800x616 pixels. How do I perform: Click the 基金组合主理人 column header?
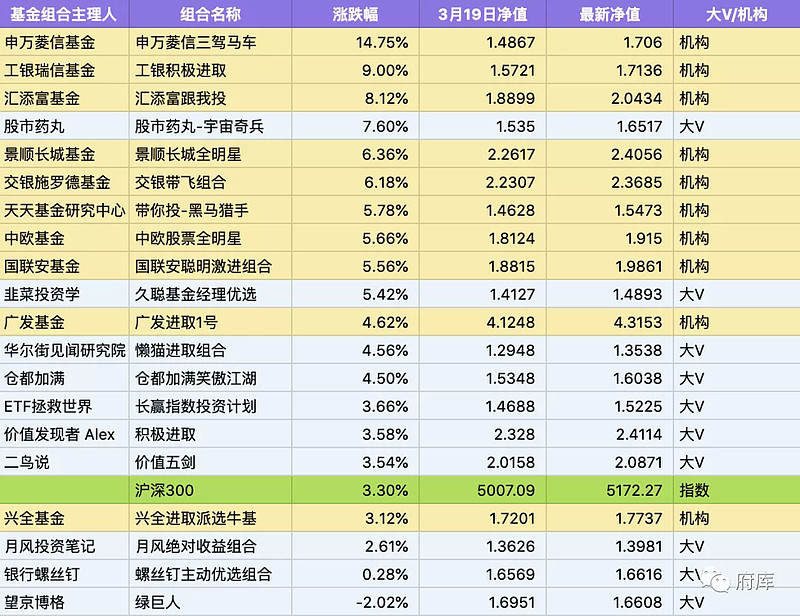tap(64, 14)
